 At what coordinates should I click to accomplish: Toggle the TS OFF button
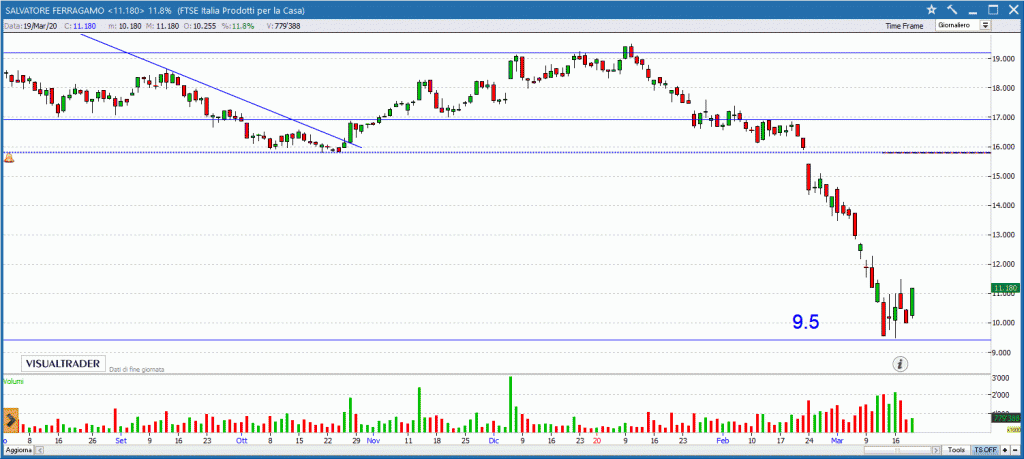(x=985, y=451)
